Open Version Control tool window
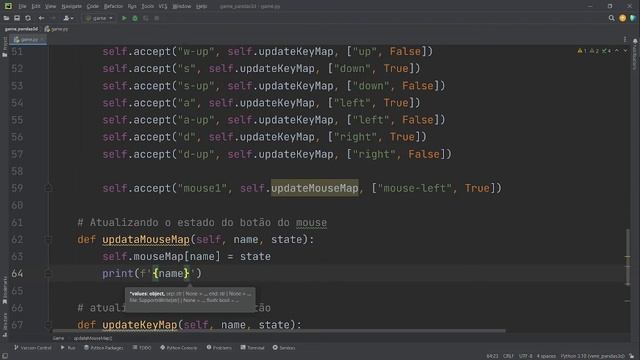The width and height of the screenshot is (640, 360). [33, 348]
